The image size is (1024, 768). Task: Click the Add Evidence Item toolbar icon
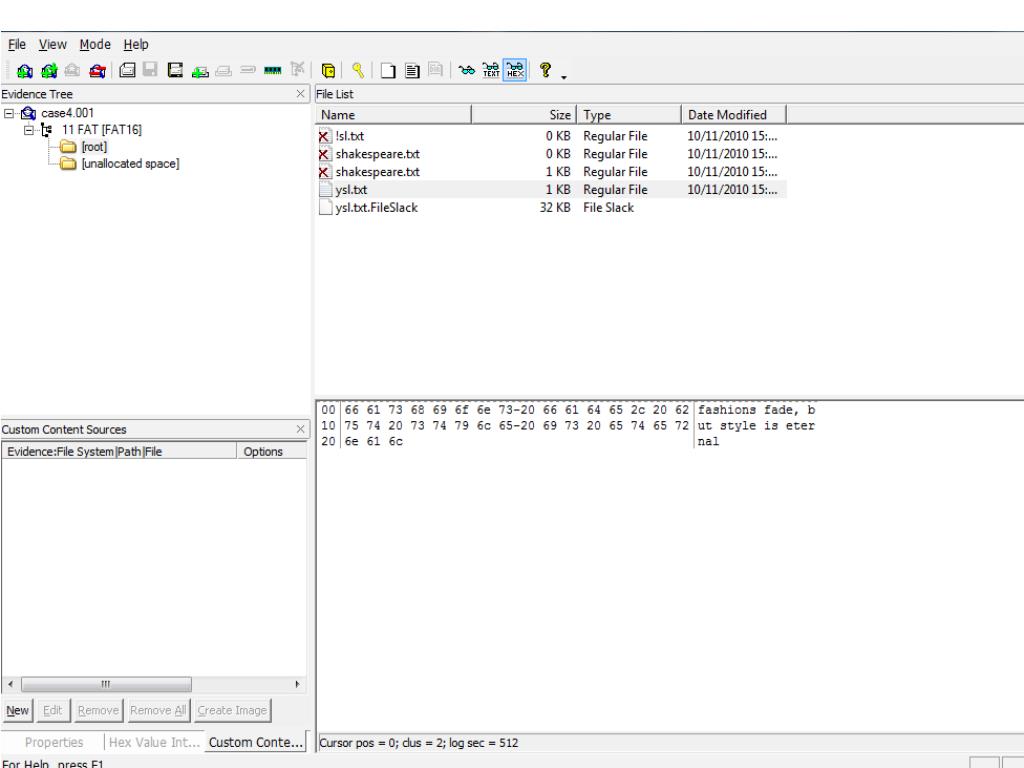pos(25,71)
